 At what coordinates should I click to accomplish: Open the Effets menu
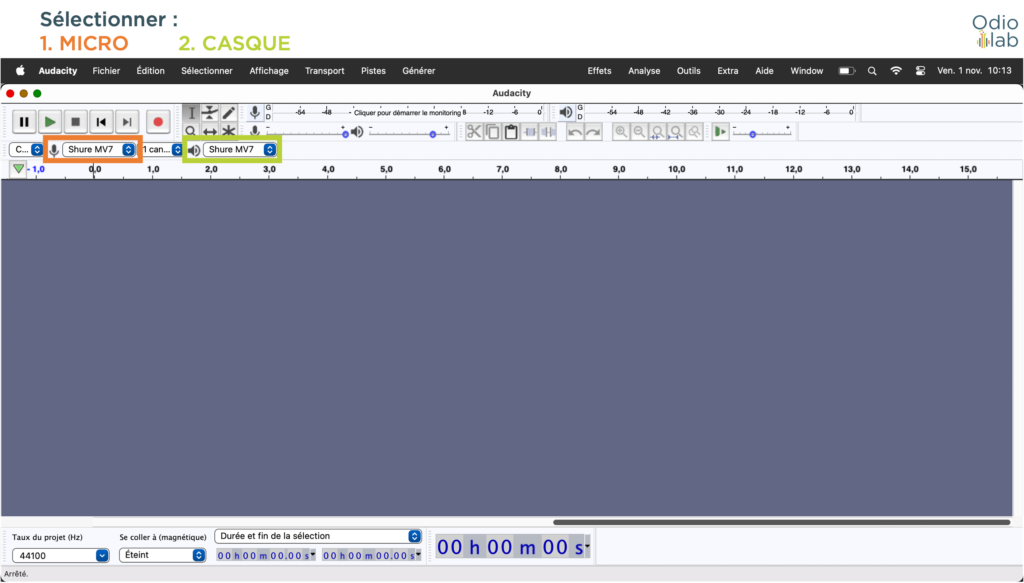599,71
